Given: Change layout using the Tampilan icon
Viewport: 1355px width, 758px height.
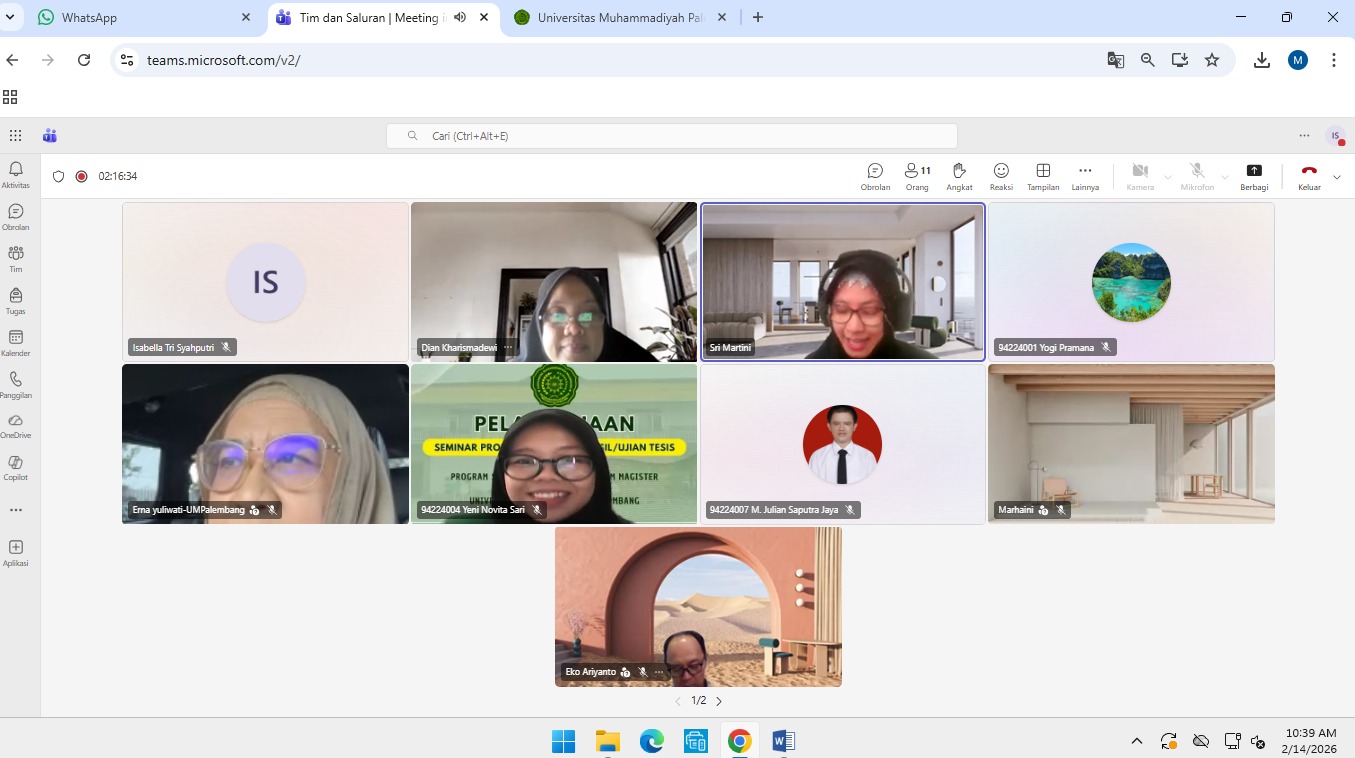Looking at the screenshot, I should (1043, 176).
